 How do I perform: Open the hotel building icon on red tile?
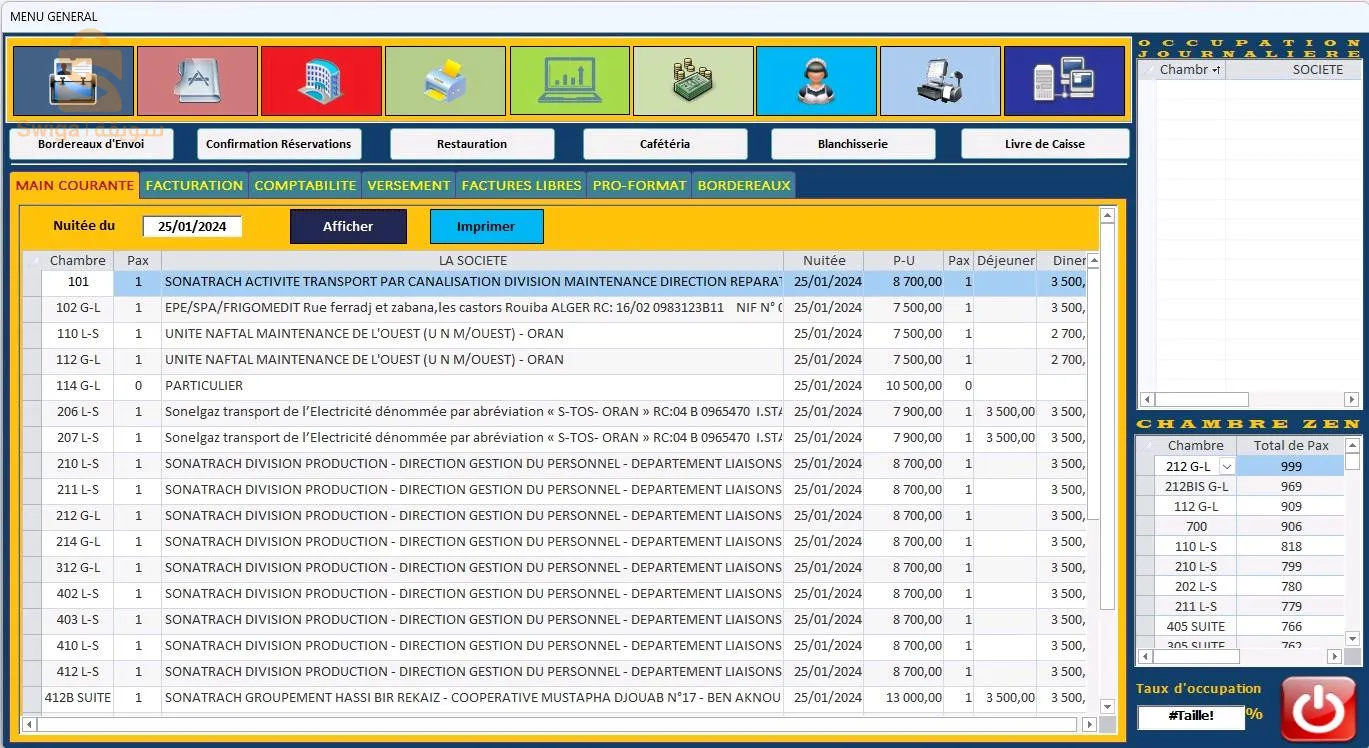pos(321,81)
